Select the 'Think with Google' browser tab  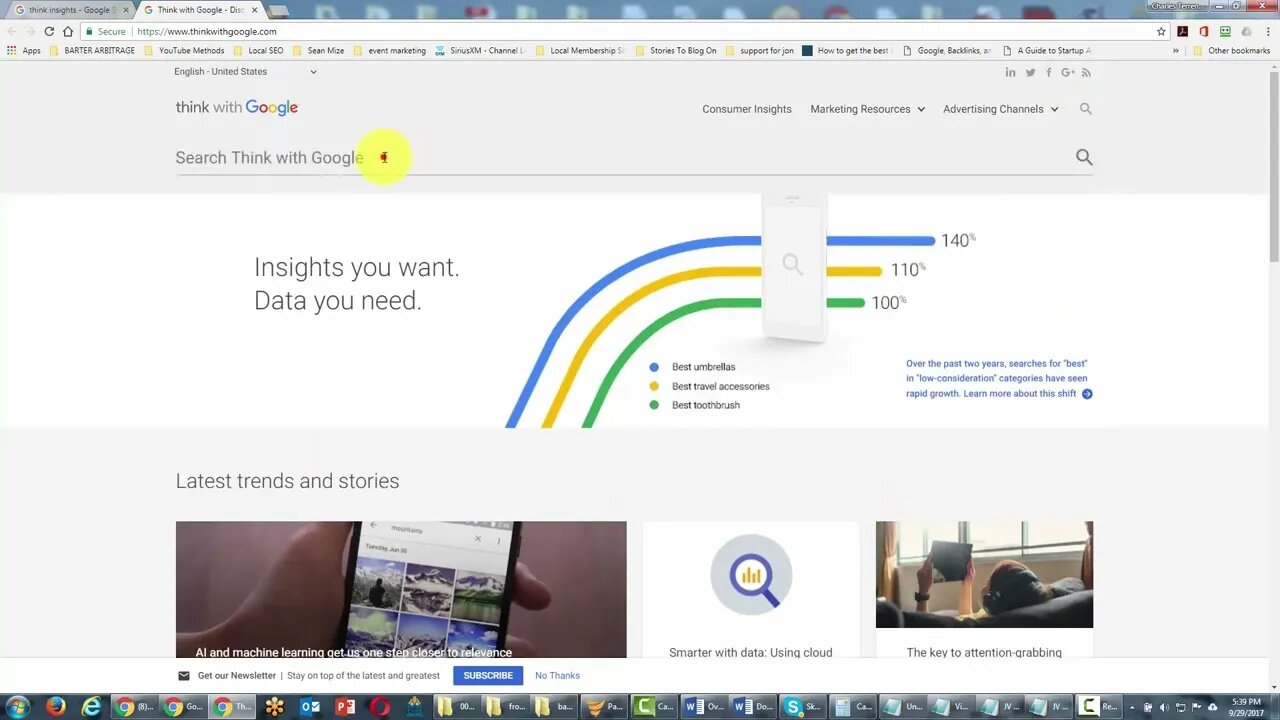pyautogui.click(x=200, y=10)
